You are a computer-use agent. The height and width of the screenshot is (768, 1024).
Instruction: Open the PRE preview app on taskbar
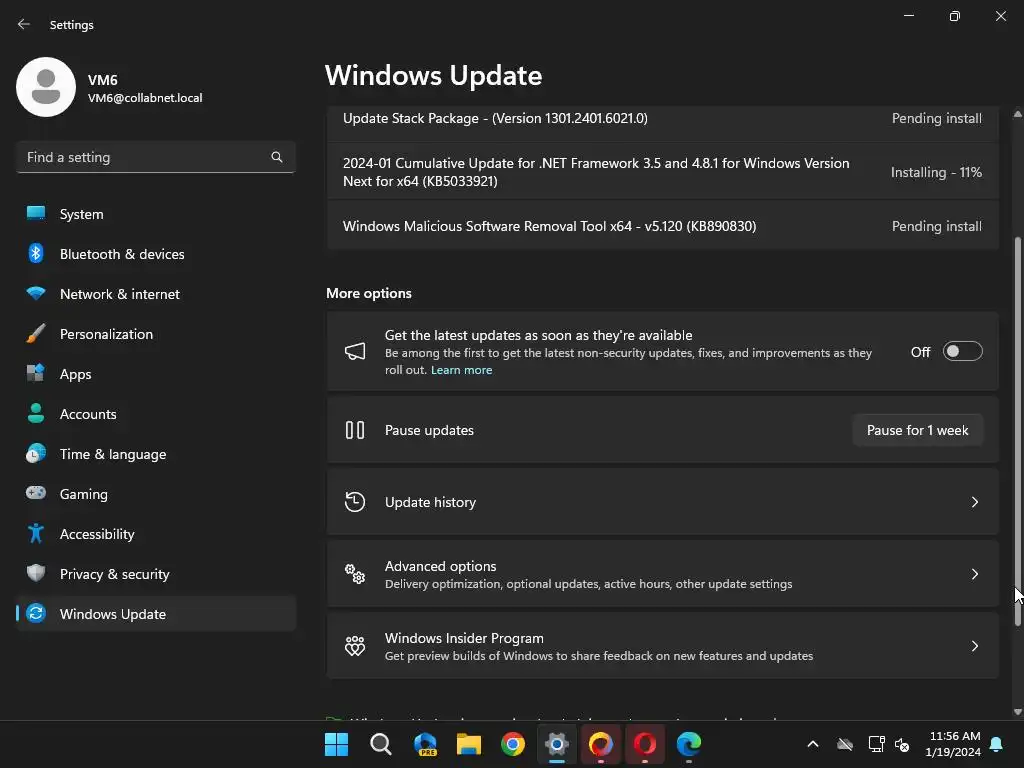[x=425, y=744]
